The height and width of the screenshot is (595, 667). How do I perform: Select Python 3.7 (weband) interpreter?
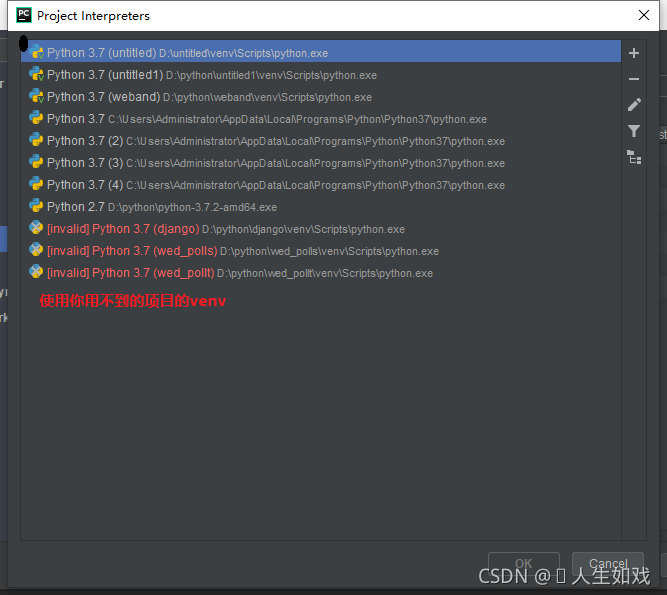pos(321,97)
